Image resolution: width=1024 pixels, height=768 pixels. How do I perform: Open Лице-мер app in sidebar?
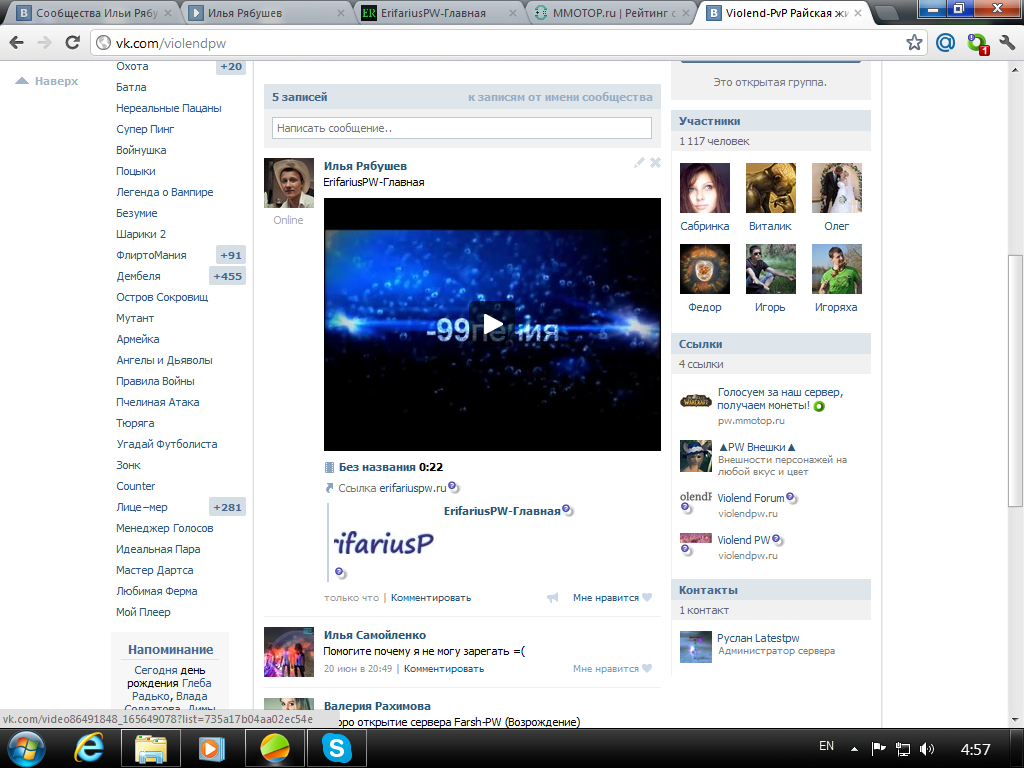pos(142,507)
